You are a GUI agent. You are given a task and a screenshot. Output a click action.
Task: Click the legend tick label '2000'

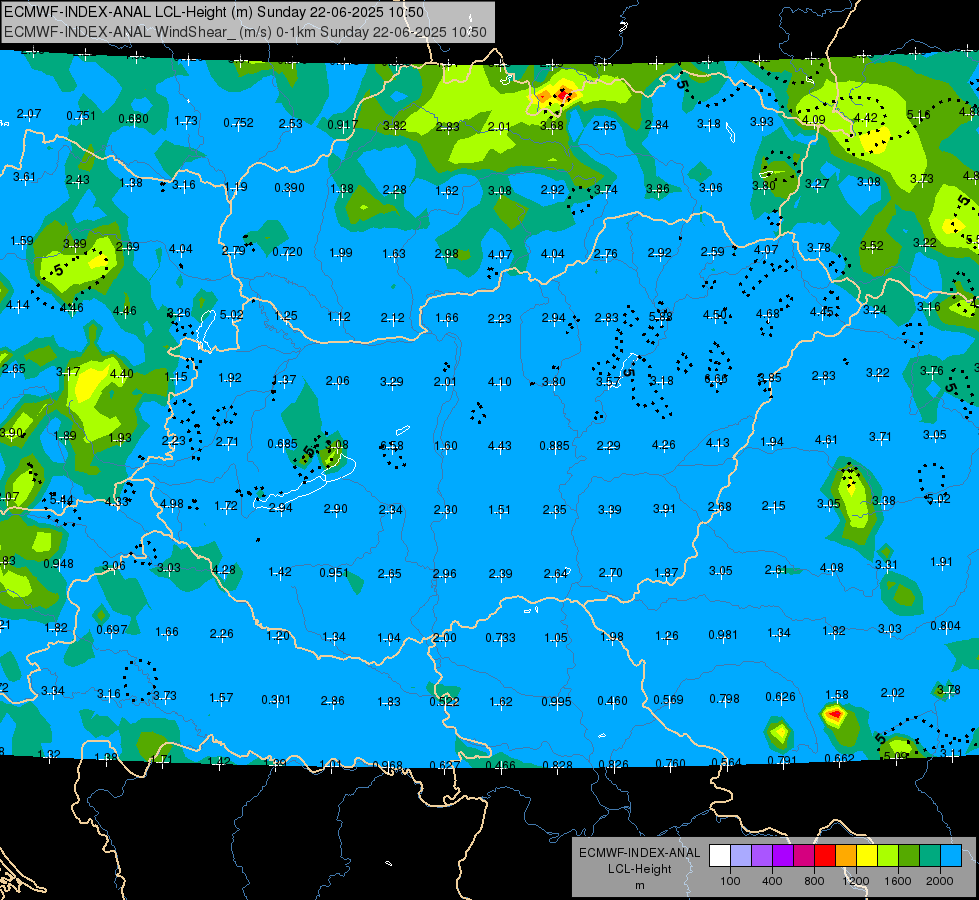tap(940, 881)
